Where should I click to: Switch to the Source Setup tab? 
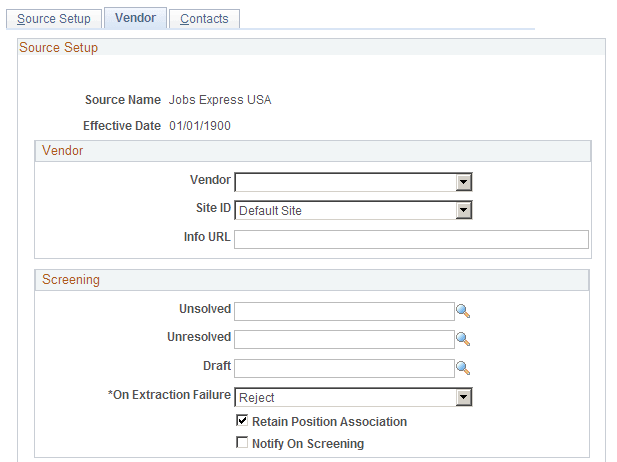point(53,19)
